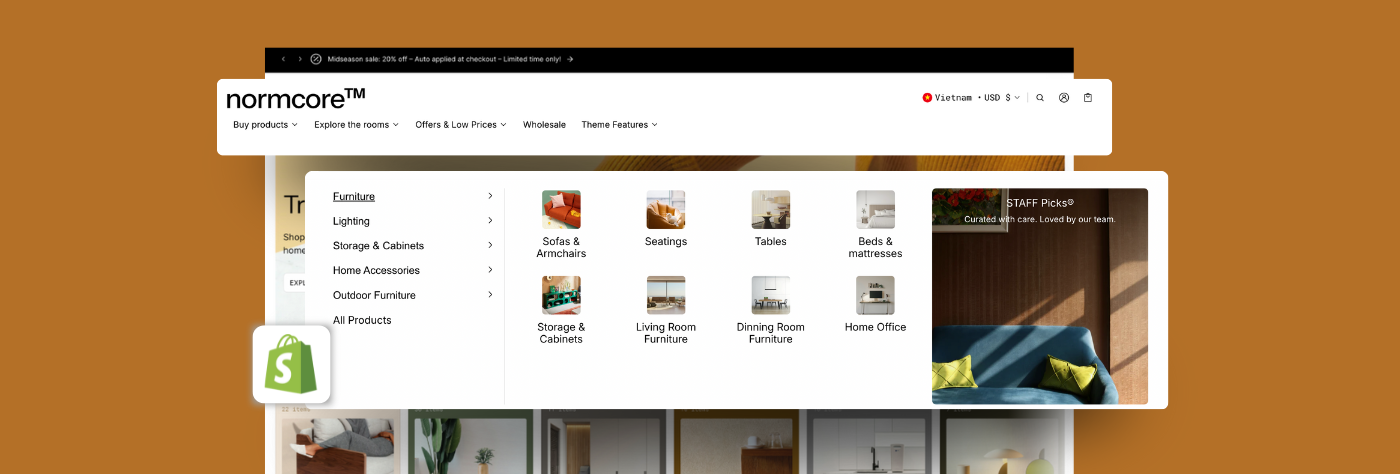Expand Buy products menu

coord(265,125)
